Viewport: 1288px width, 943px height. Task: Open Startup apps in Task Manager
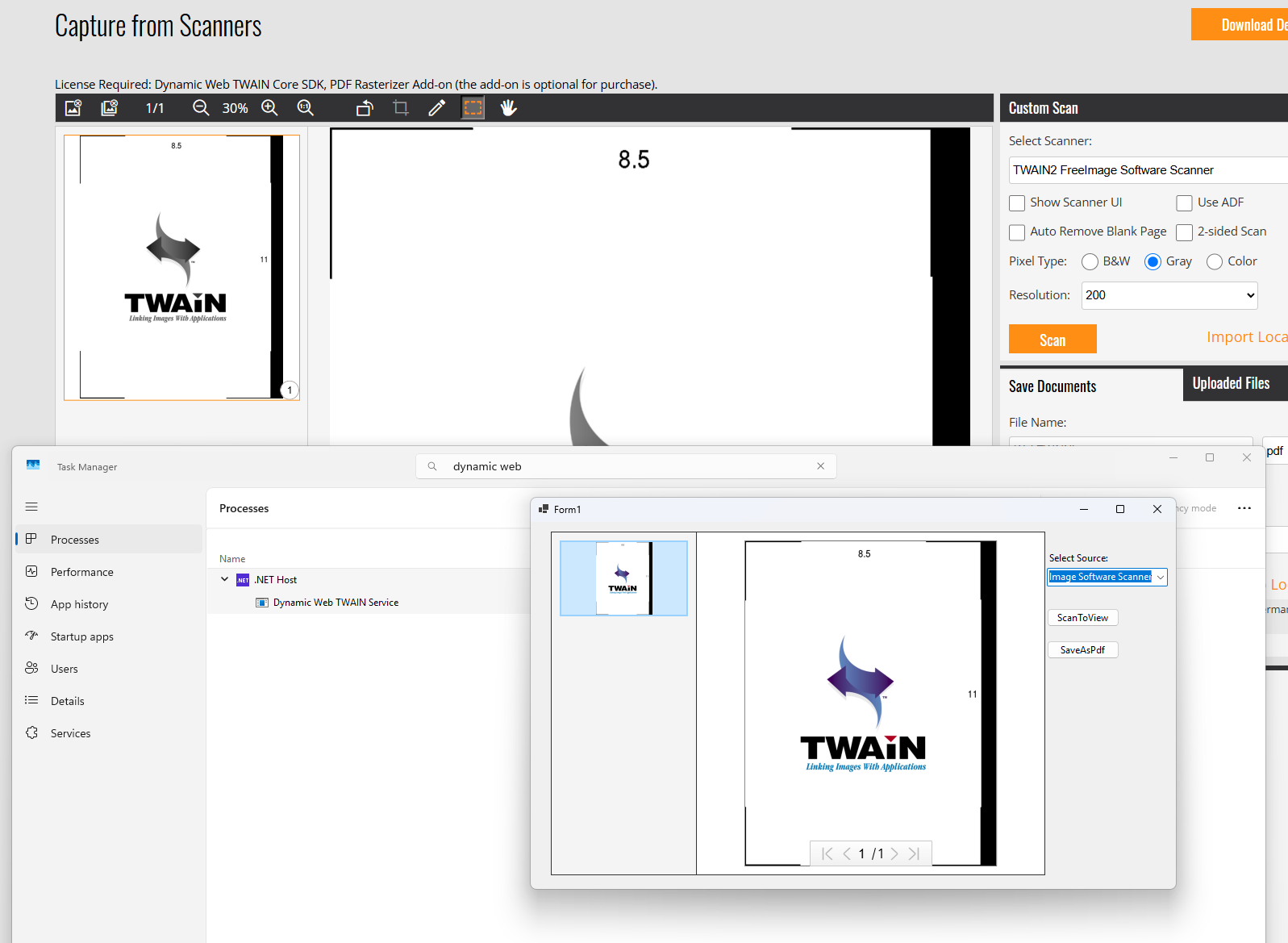tap(109, 636)
